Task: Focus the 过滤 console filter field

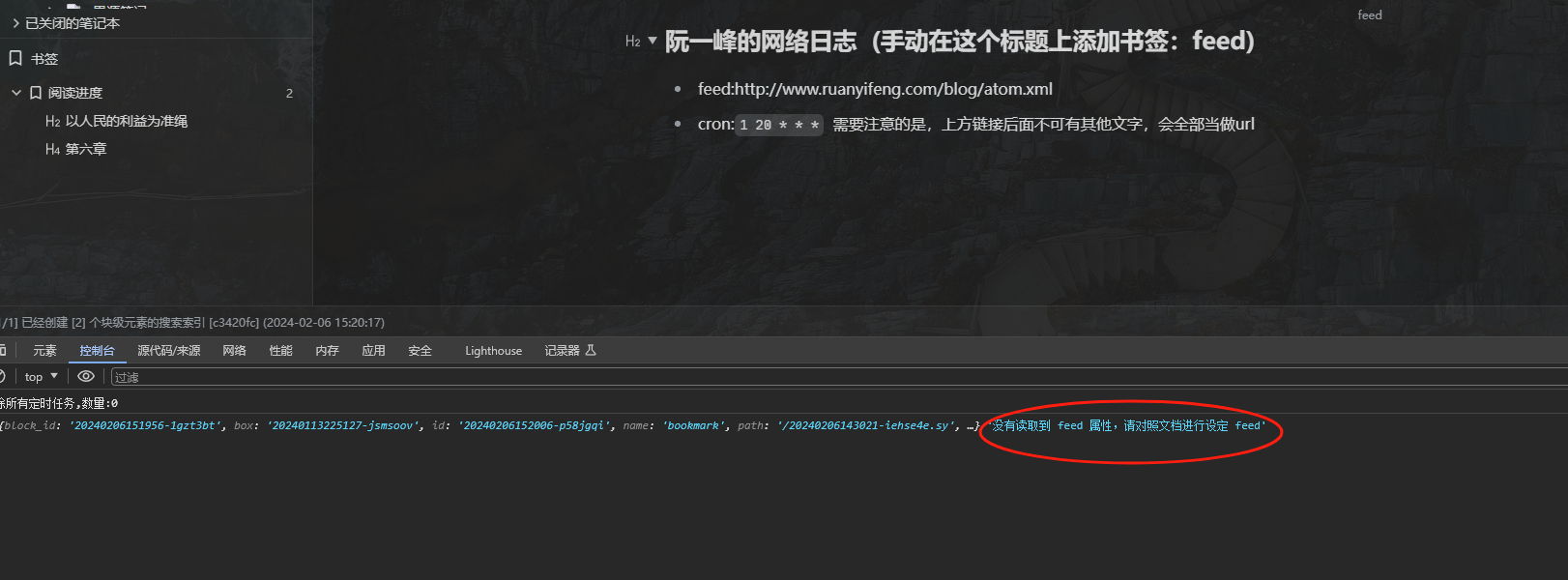Action: (839, 377)
